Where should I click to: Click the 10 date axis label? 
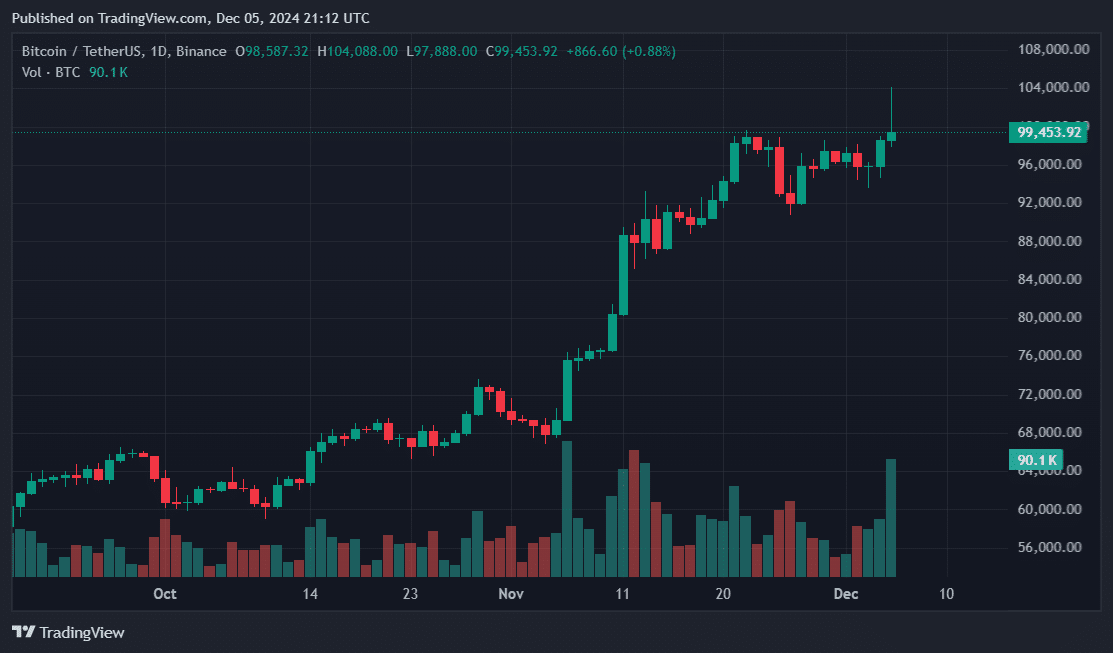click(946, 593)
